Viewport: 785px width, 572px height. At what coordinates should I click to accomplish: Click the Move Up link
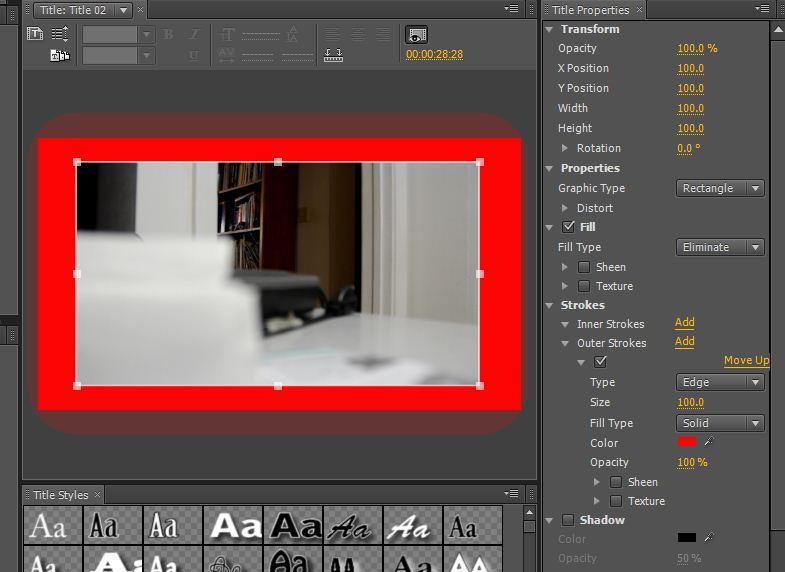pos(746,361)
